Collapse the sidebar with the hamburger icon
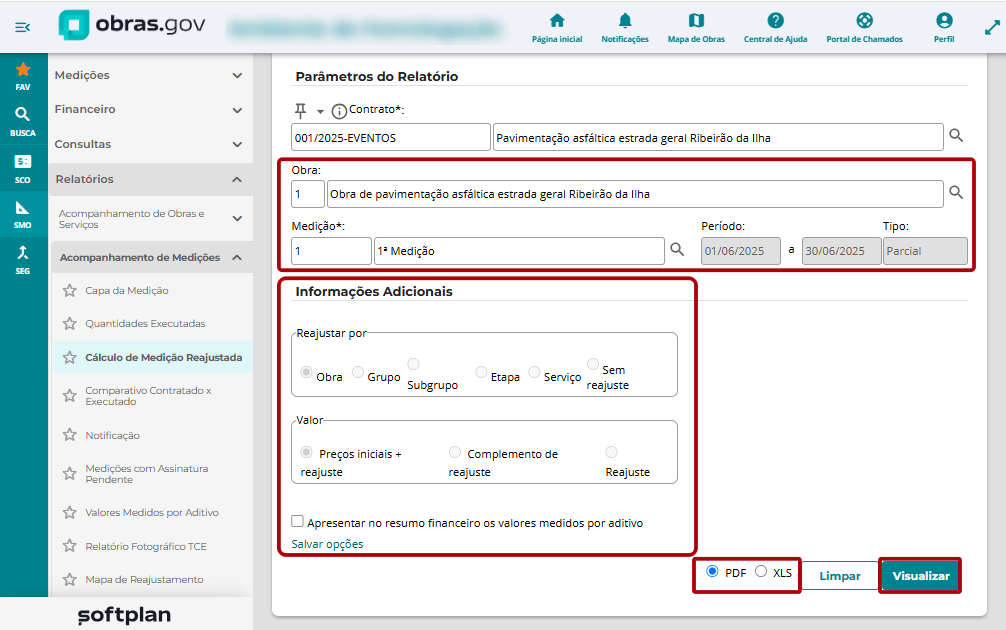 (x=22, y=27)
